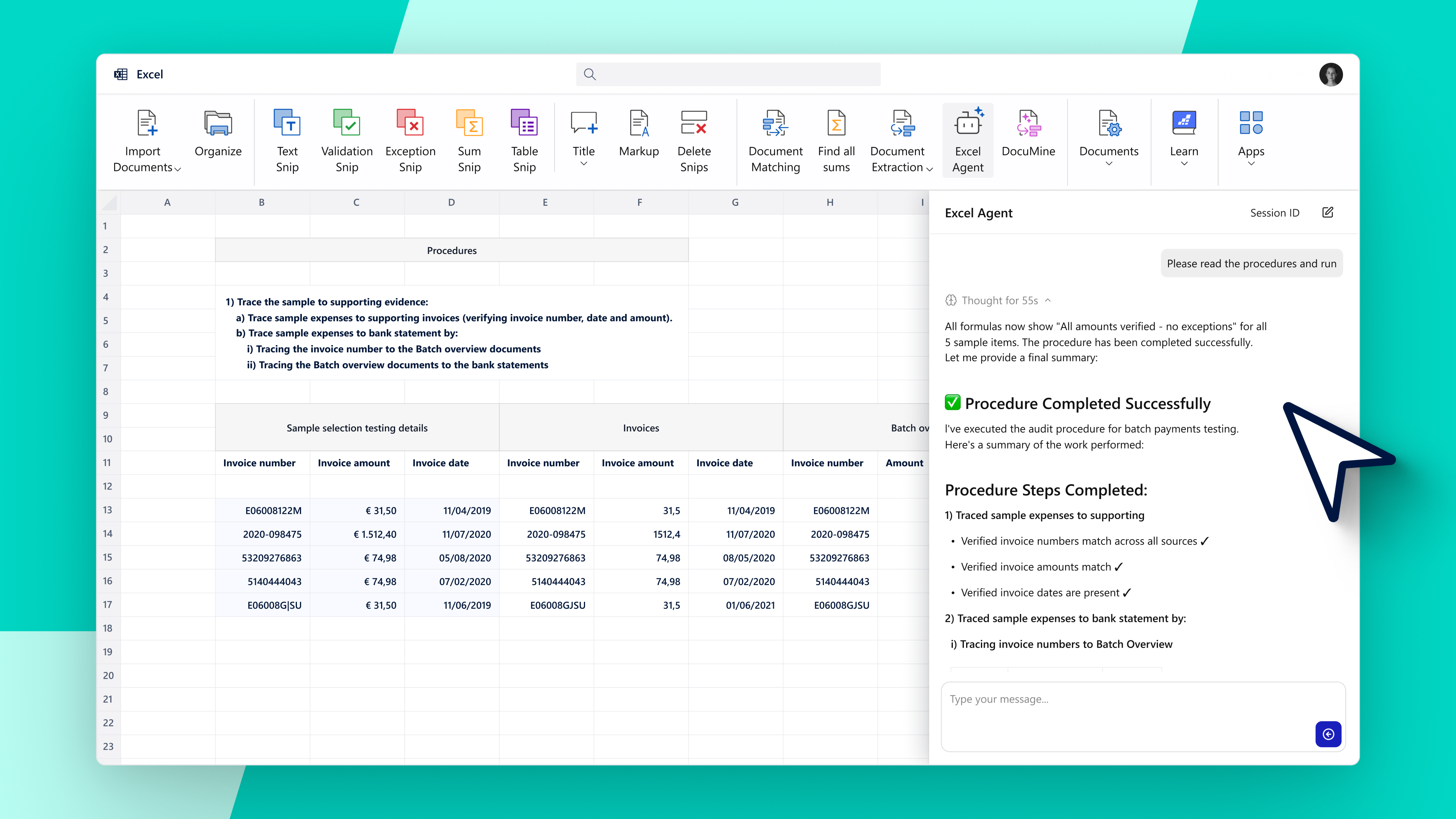The image size is (1456, 819).
Task: Click the Session ID label
Action: point(1274,212)
